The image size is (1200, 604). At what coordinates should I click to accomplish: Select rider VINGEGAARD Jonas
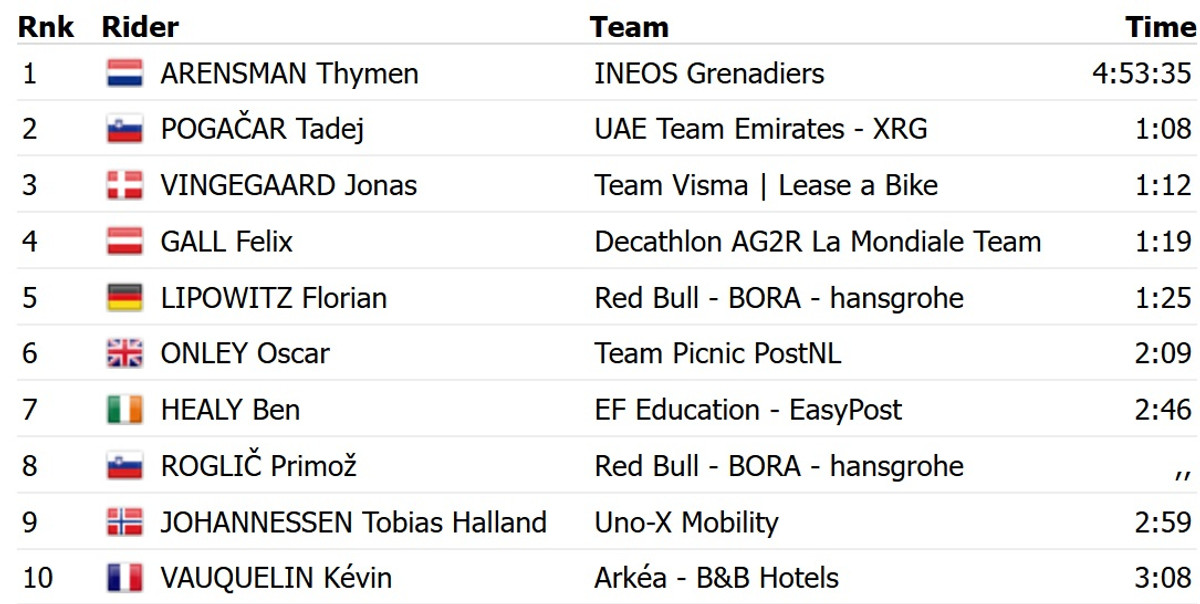click(x=288, y=186)
